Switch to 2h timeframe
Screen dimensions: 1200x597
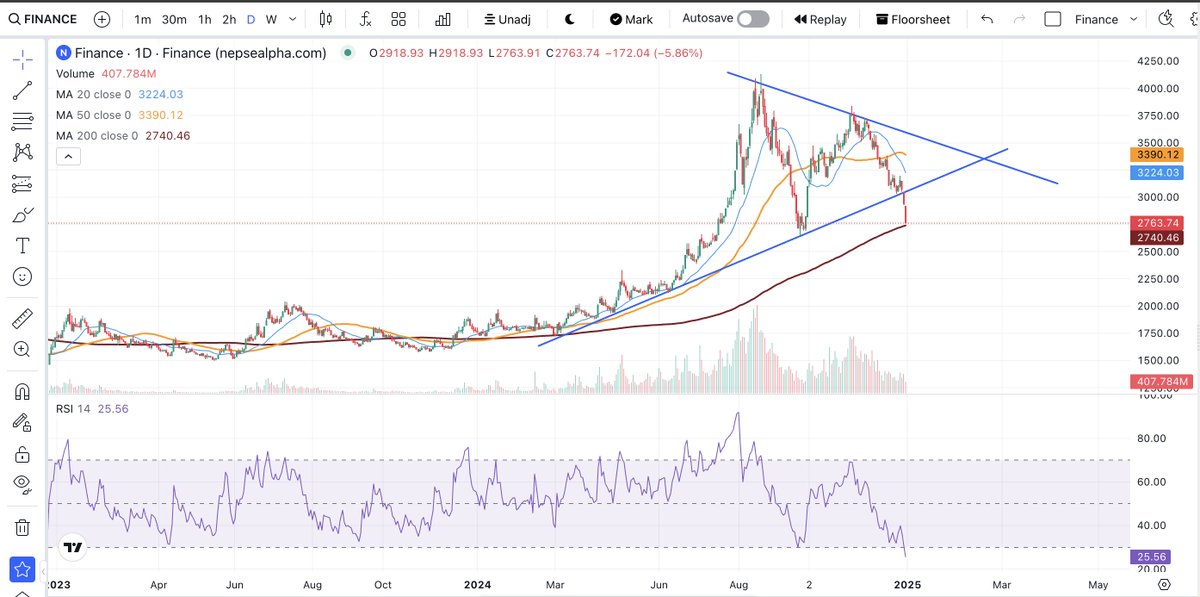coord(229,19)
